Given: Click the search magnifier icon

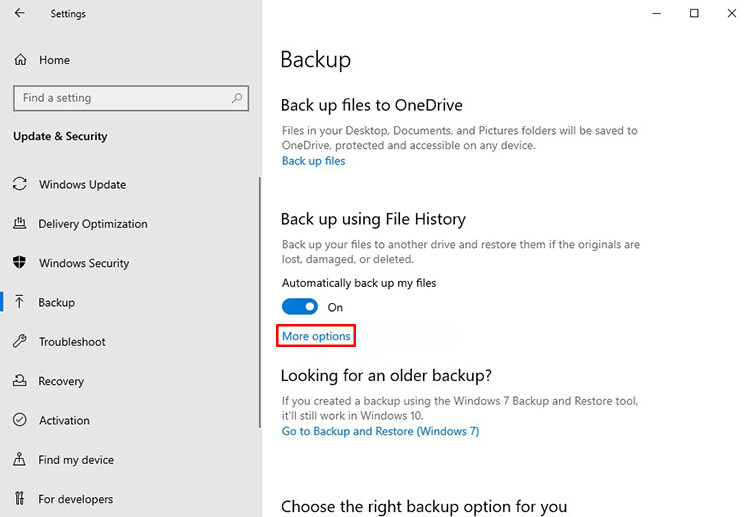Looking at the screenshot, I should [237, 98].
